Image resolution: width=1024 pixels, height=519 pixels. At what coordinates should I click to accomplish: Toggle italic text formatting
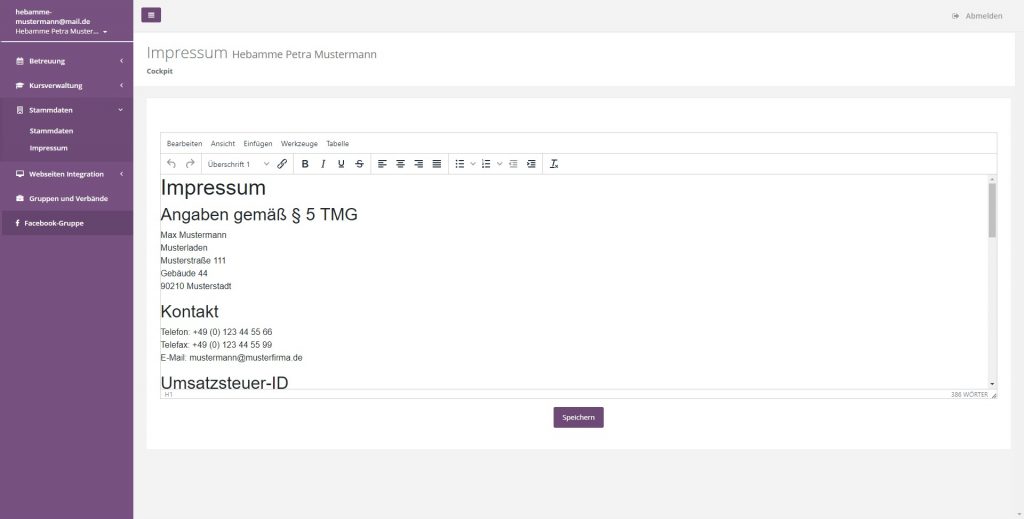pos(323,164)
